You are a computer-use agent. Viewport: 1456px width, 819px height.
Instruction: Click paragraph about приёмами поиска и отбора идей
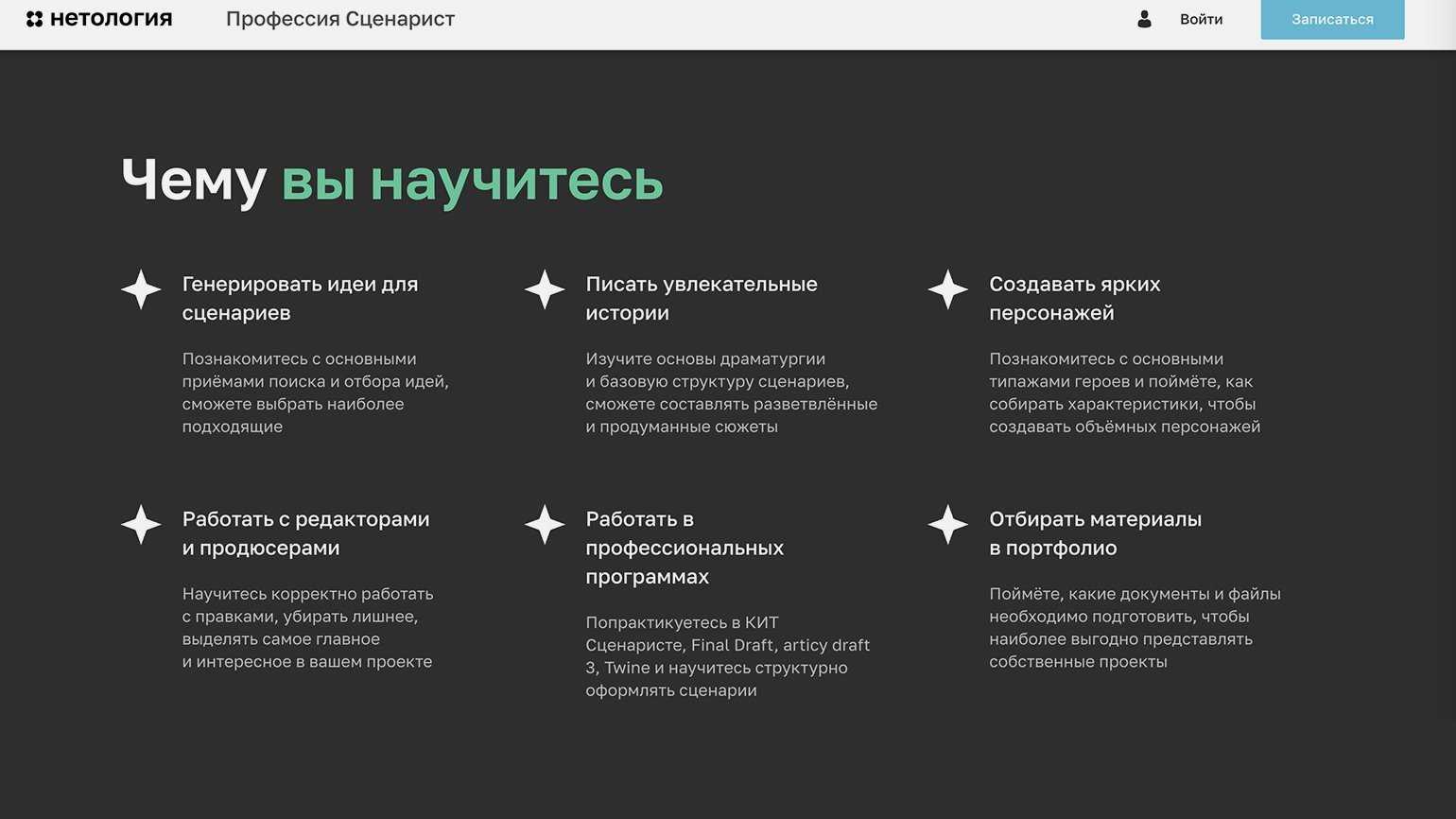(316, 392)
